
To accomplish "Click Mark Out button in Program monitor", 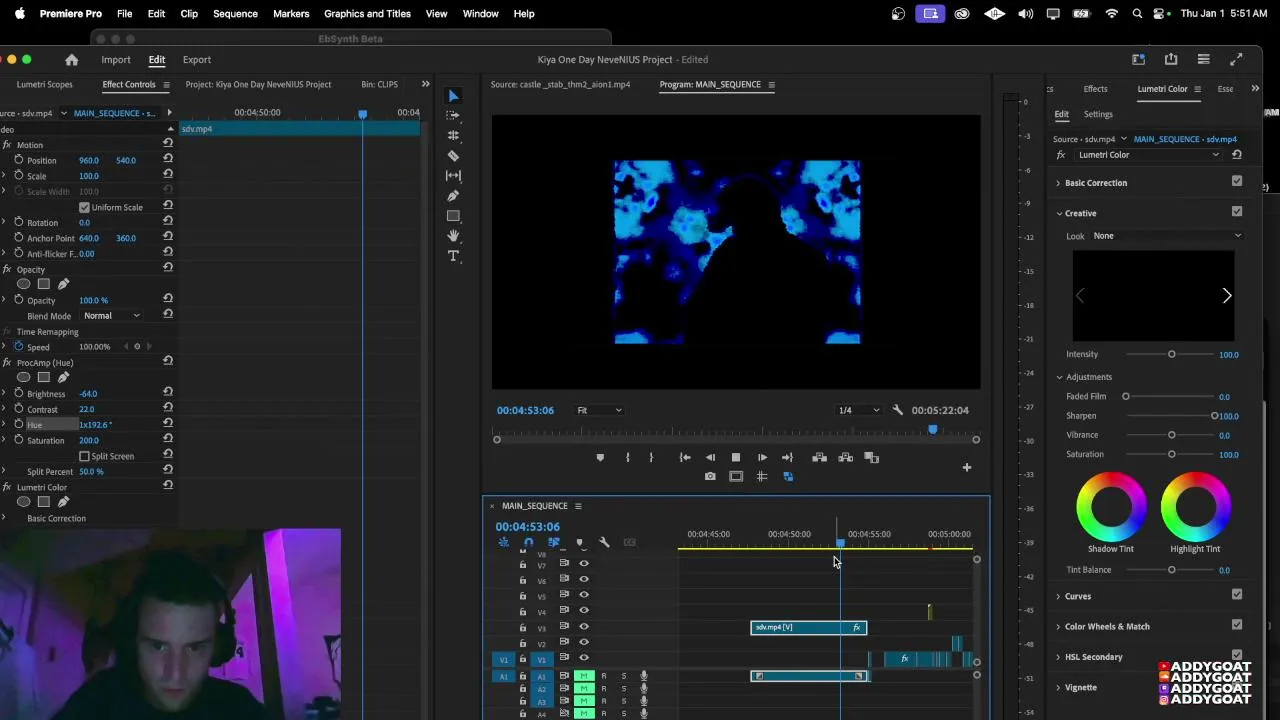I will coord(651,458).
